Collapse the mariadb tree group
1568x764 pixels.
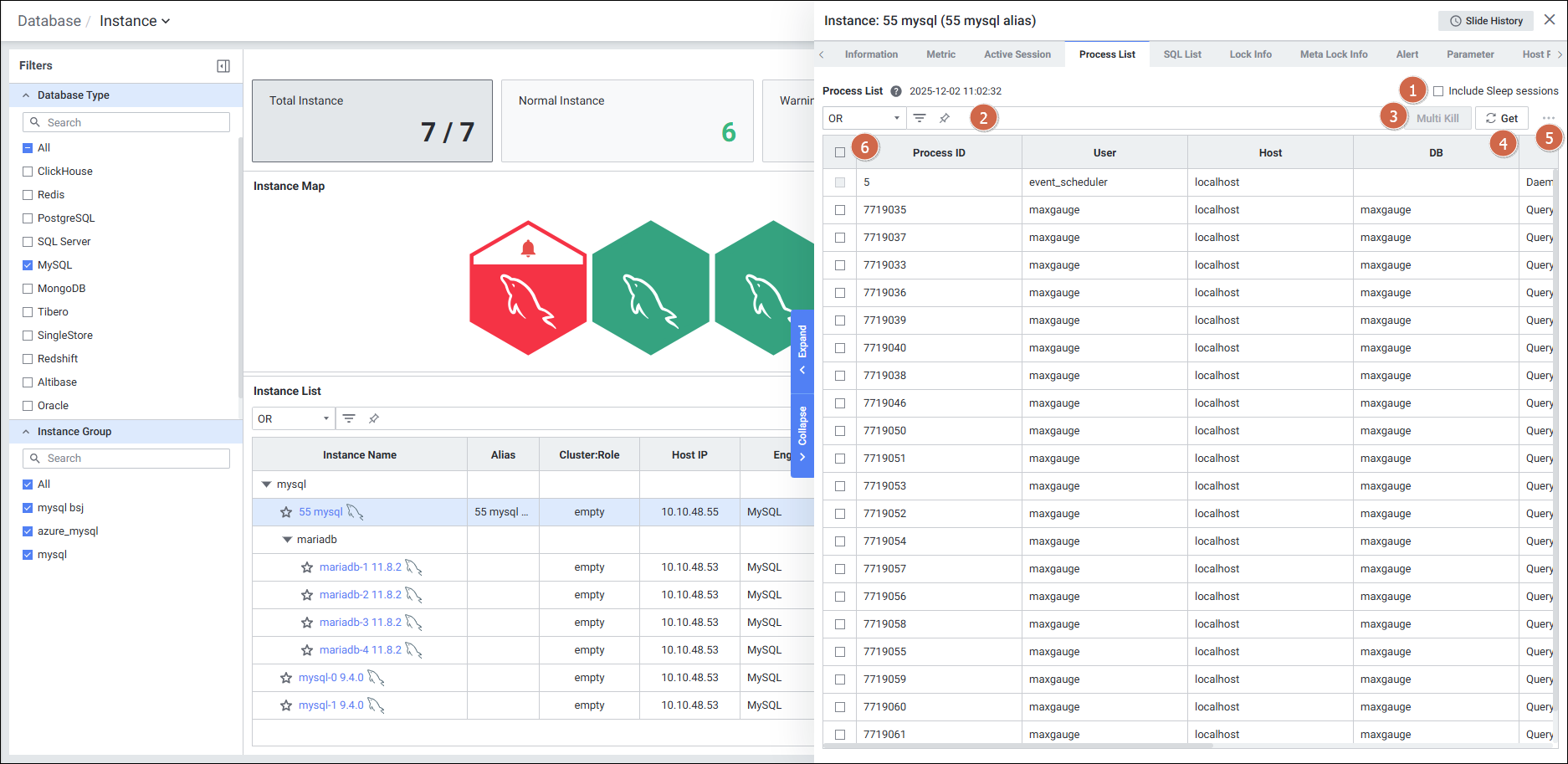point(287,540)
